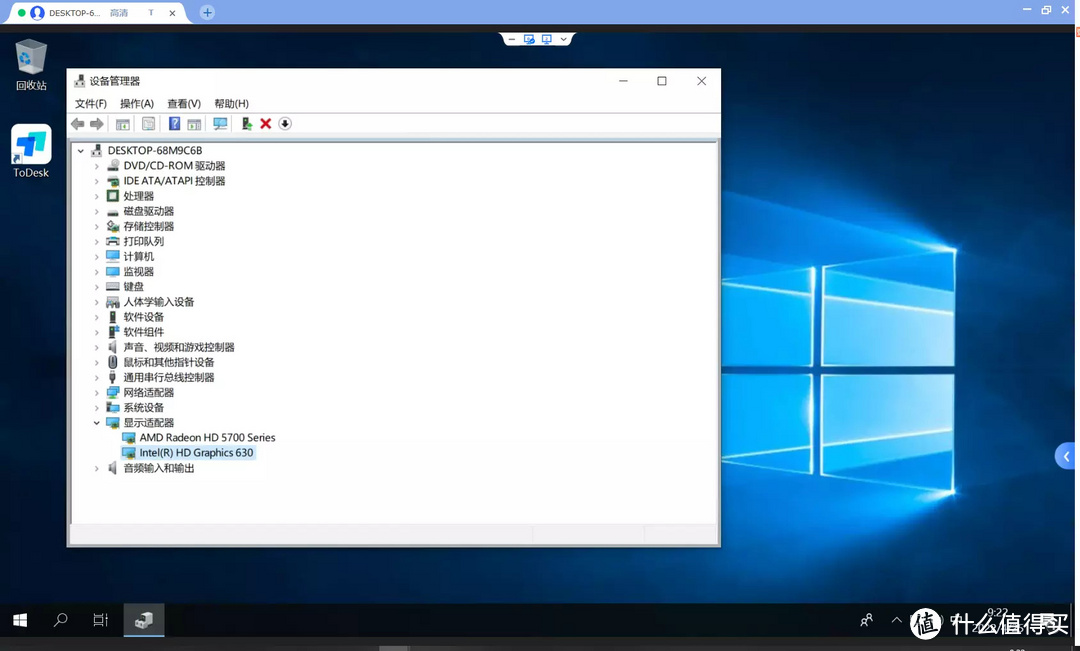This screenshot has height=651, width=1080.
Task: Open the 操作(A) menu
Action: [x=136, y=103]
